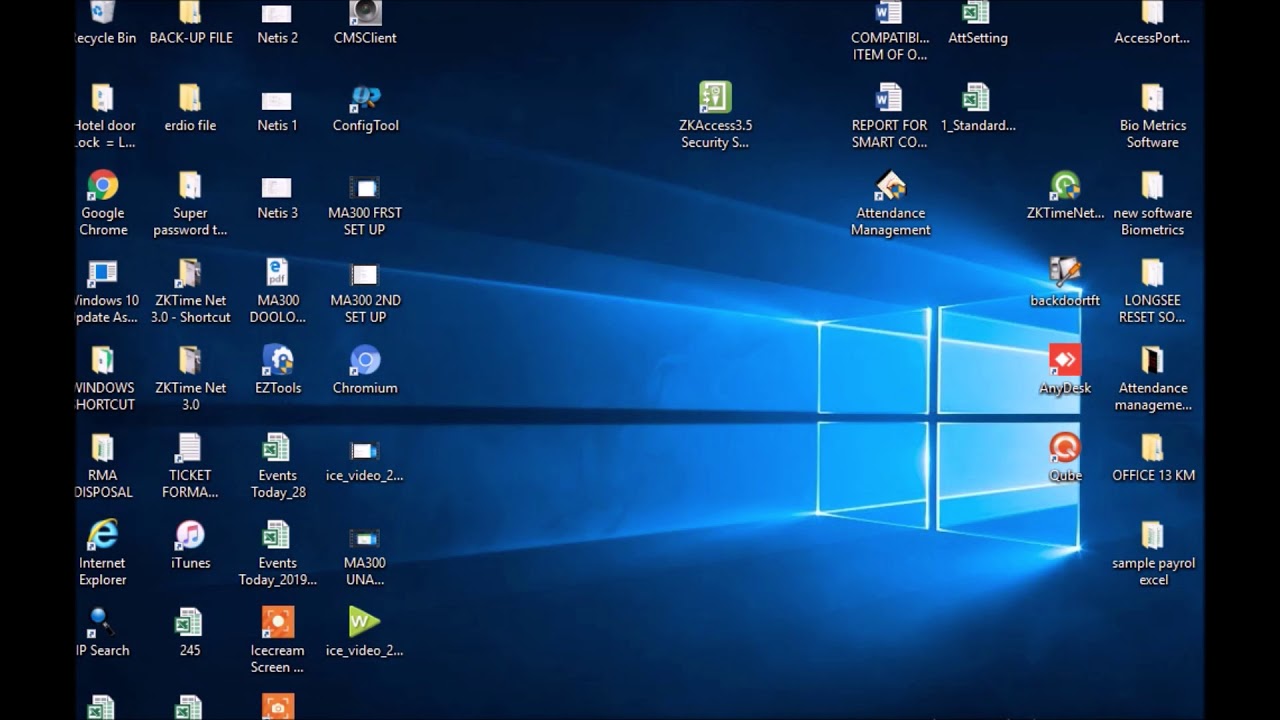Select the AnyDesk icon
The width and height of the screenshot is (1280, 720).
tap(1065, 370)
